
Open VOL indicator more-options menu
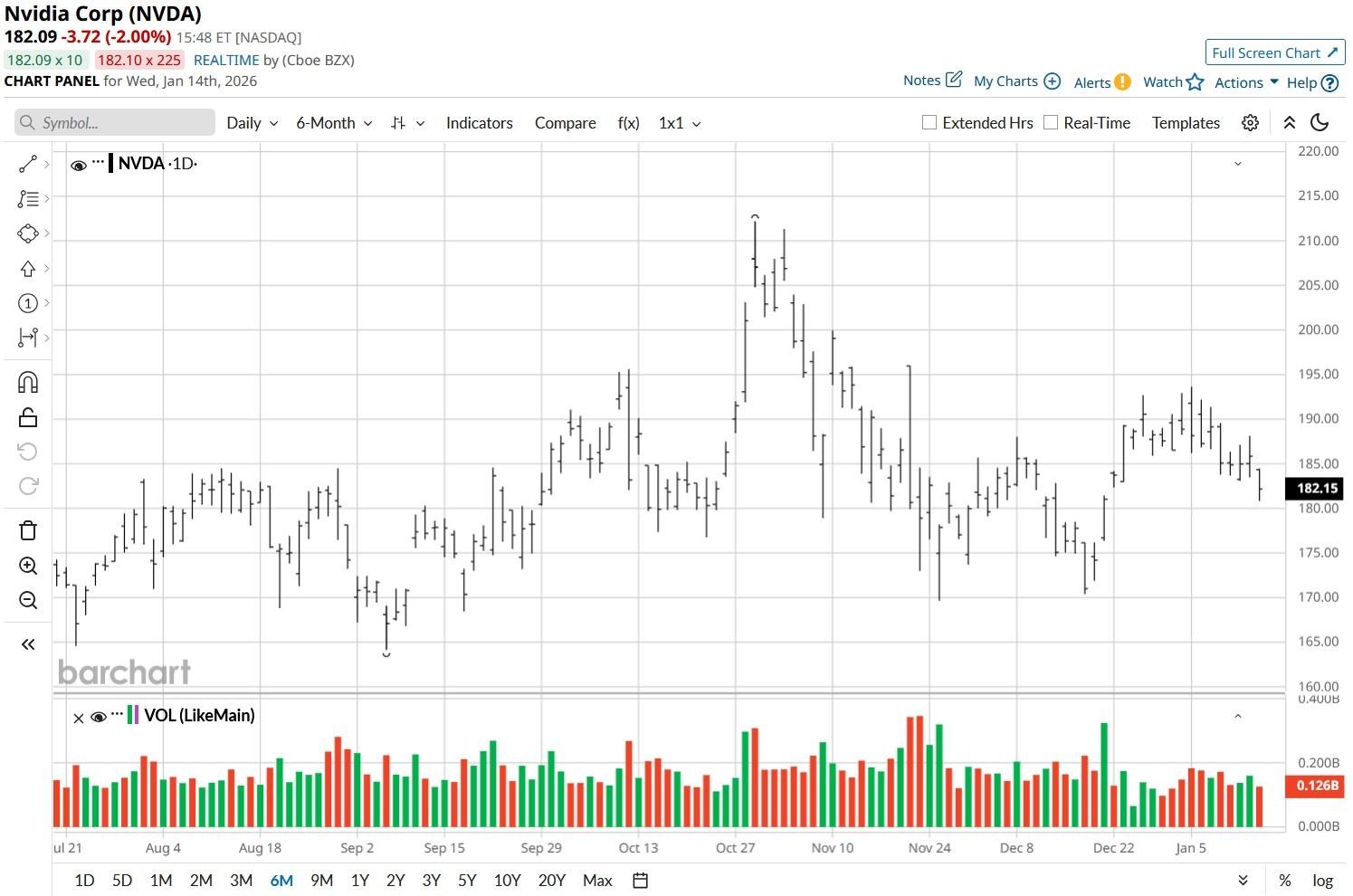(x=117, y=714)
